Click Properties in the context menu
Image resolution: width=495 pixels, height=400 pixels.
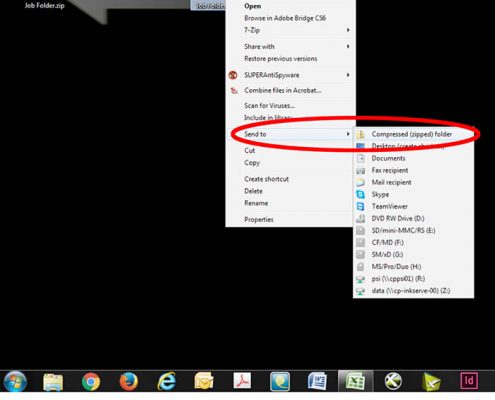(x=259, y=219)
